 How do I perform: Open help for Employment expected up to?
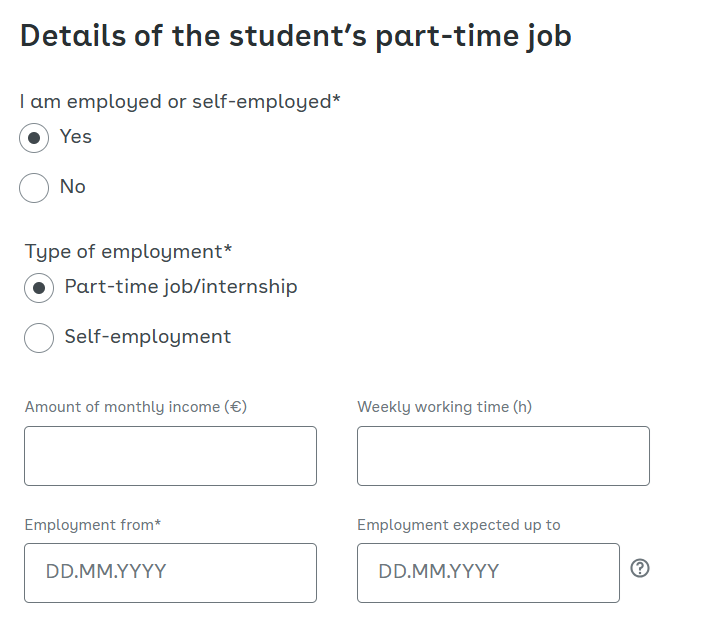click(640, 568)
